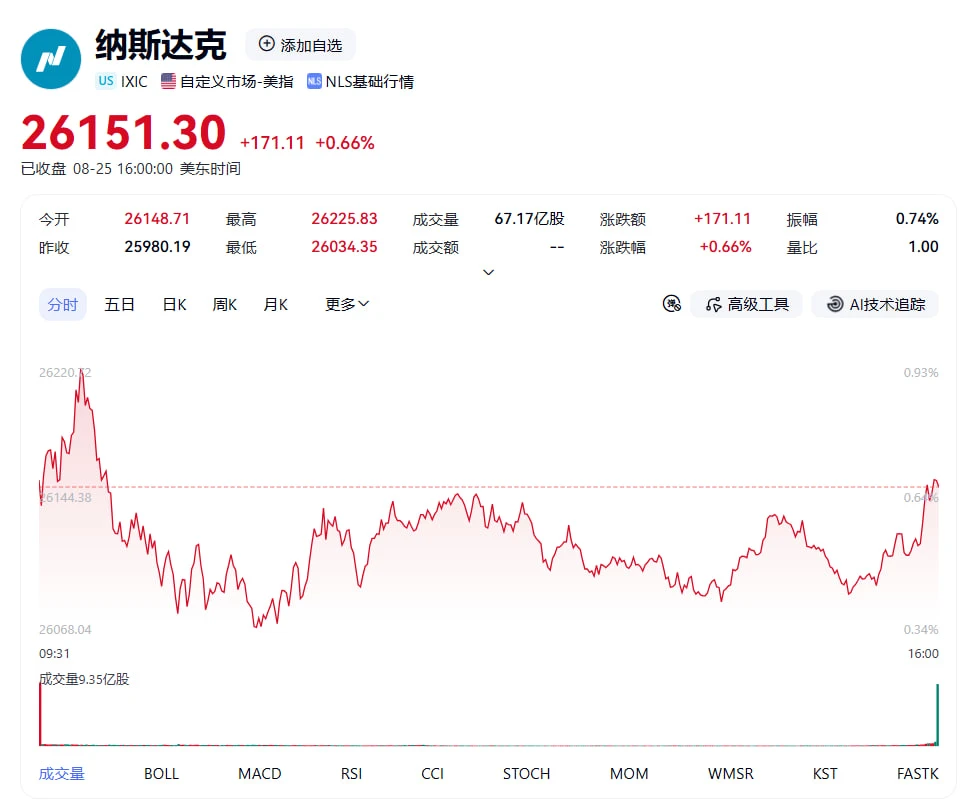969x808 pixels.
Task: Switch to the 五日 chart tab
Action: coord(119,304)
